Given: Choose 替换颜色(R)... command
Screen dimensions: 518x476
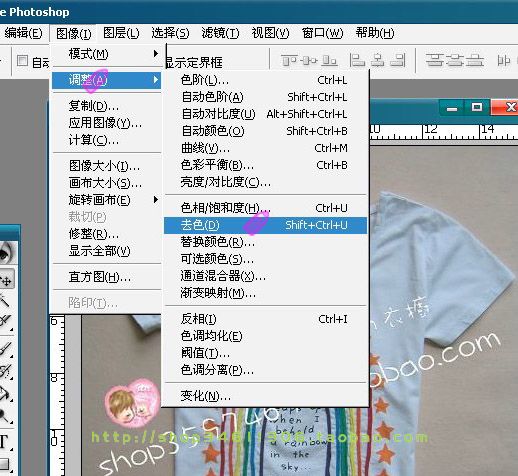Looking at the screenshot, I should [265, 242].
